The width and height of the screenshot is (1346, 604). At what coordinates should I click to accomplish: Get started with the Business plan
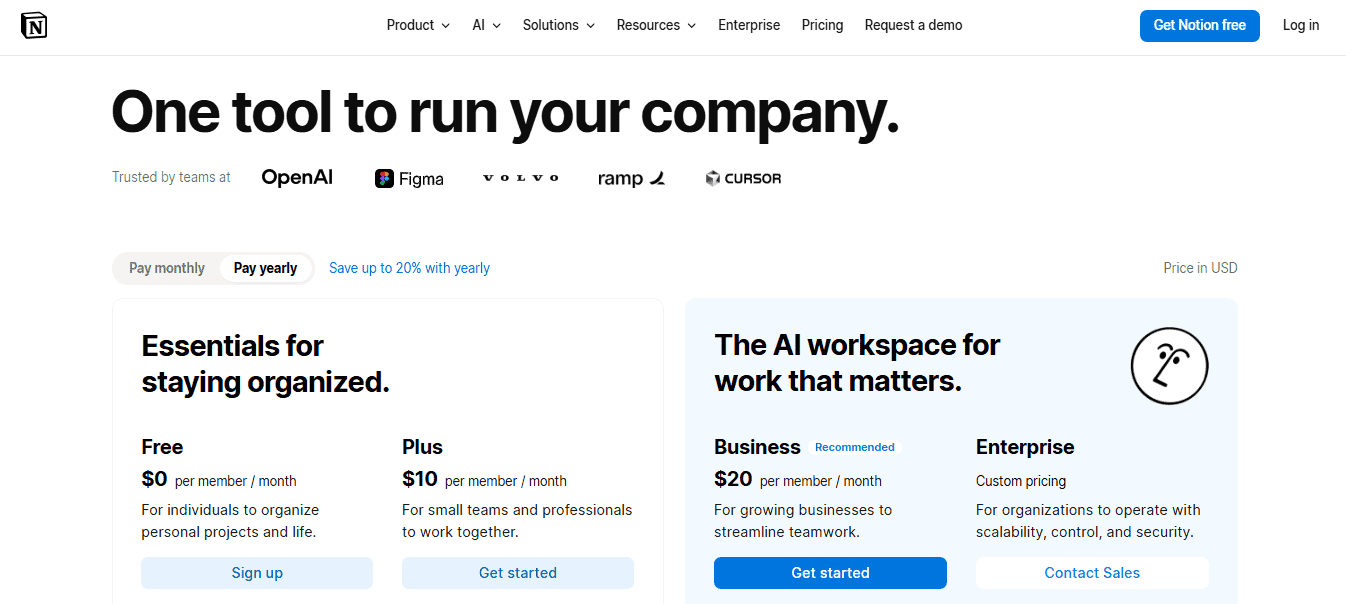coord(830,572)
